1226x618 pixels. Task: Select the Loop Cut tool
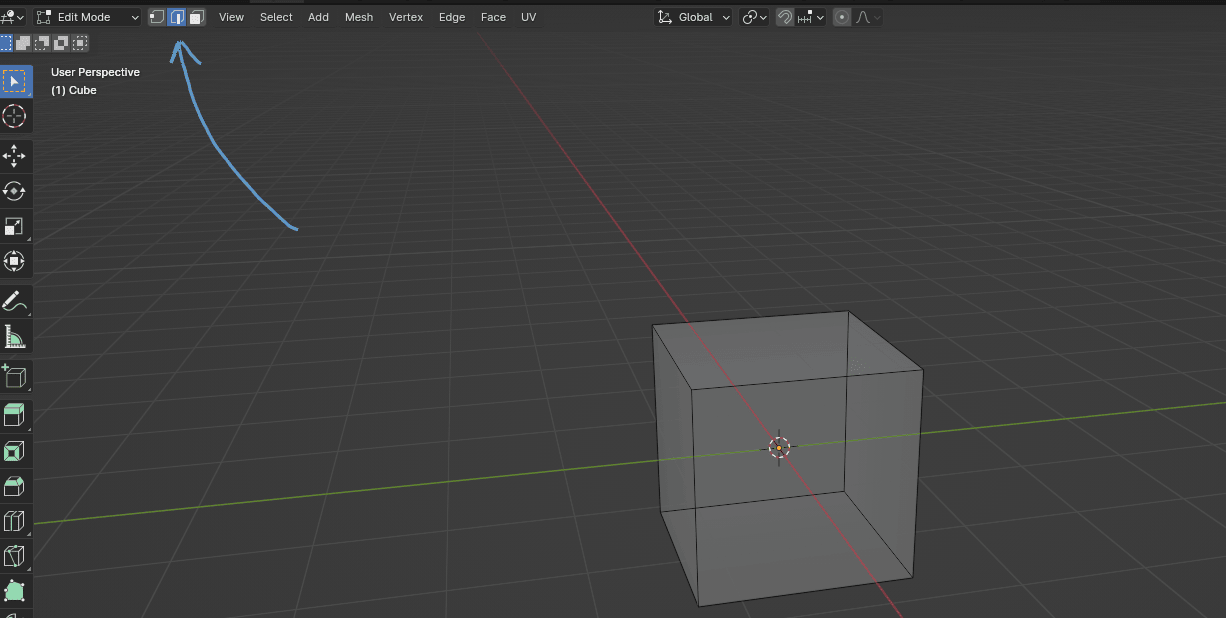click(x=15, y=521)
